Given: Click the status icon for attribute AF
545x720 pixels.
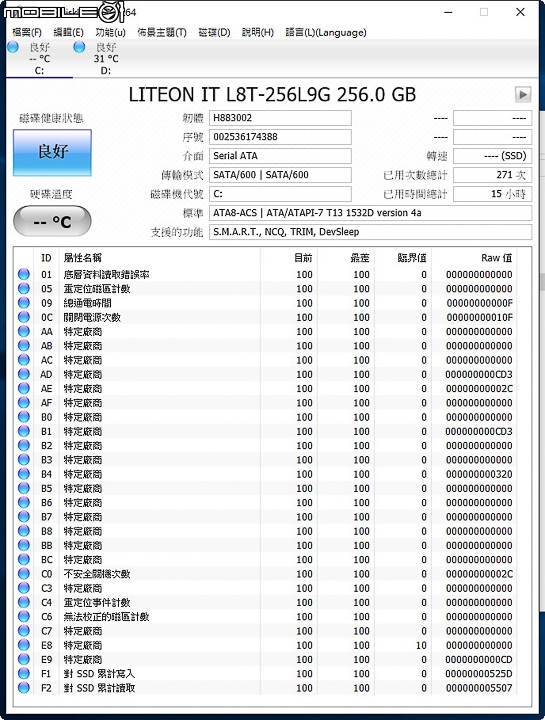Looking at the screenshot, I should [x=23, y=403].
